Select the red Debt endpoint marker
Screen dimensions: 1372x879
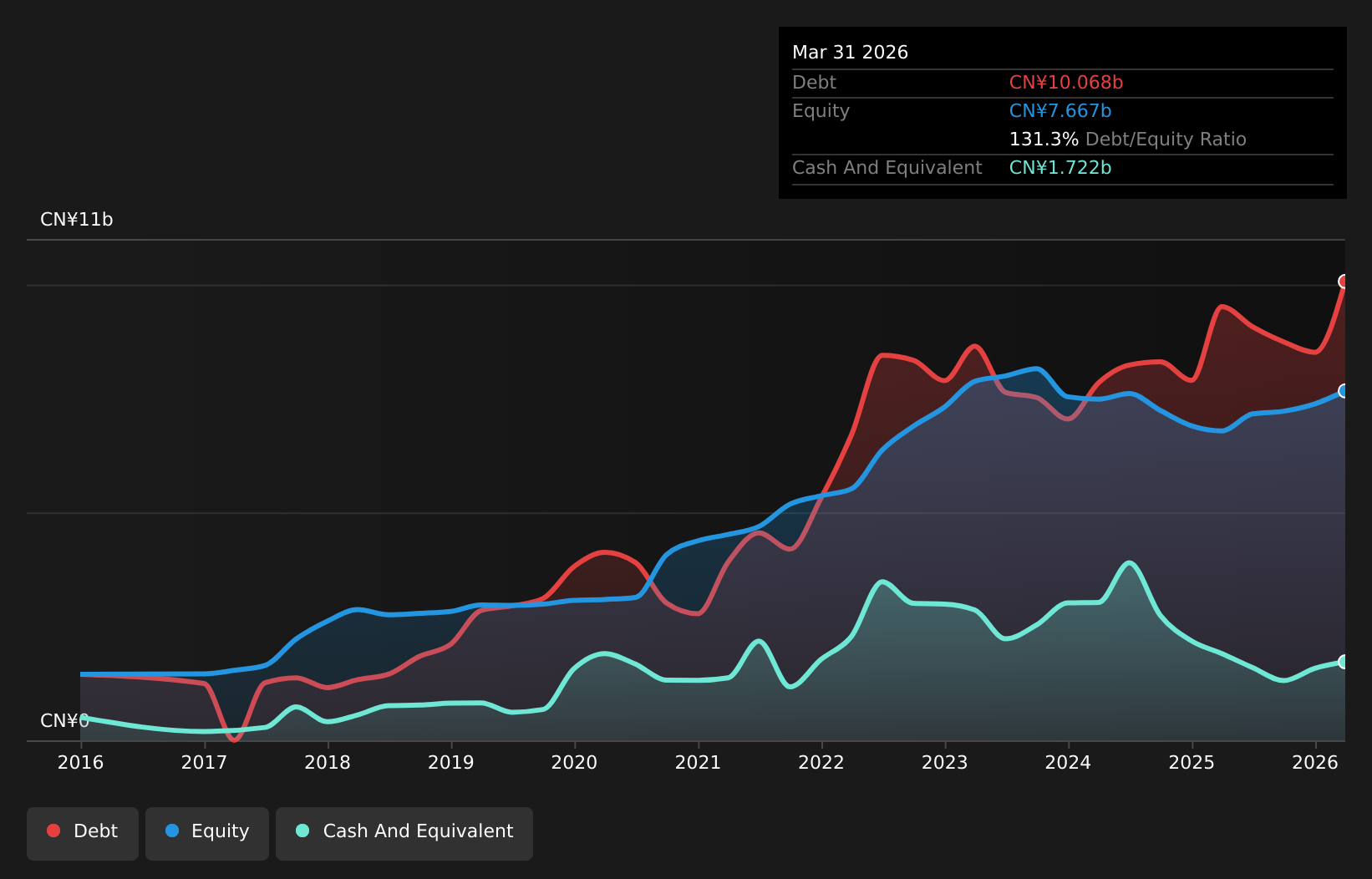click(1344, 282)
